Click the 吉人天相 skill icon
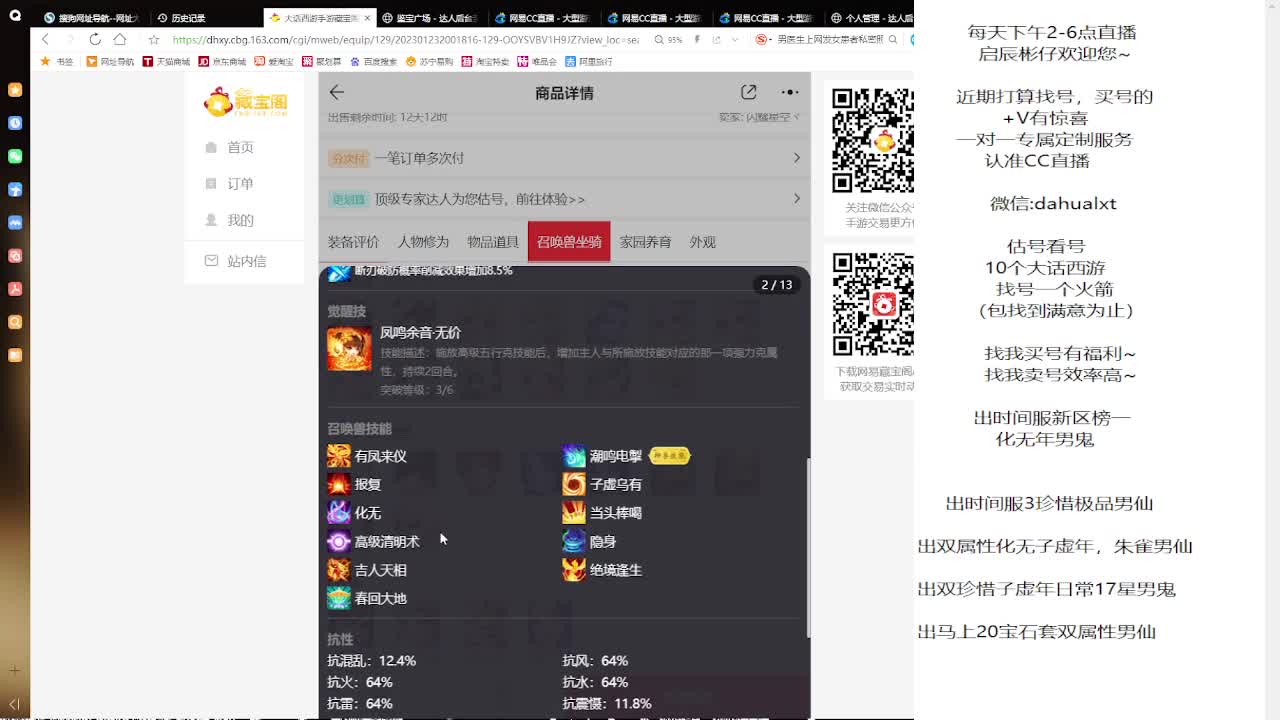Image resolution: width=1280 pixels, height=720 pixels. [339, 570]
